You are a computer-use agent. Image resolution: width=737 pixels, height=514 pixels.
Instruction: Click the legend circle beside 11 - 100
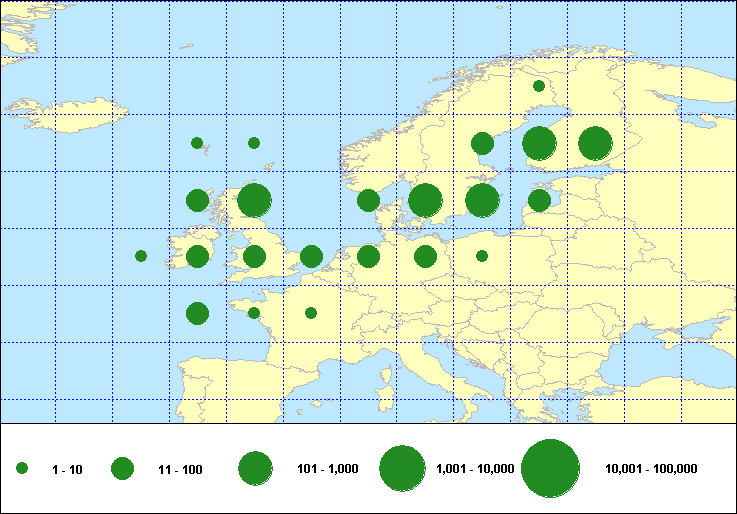point(122,468)
